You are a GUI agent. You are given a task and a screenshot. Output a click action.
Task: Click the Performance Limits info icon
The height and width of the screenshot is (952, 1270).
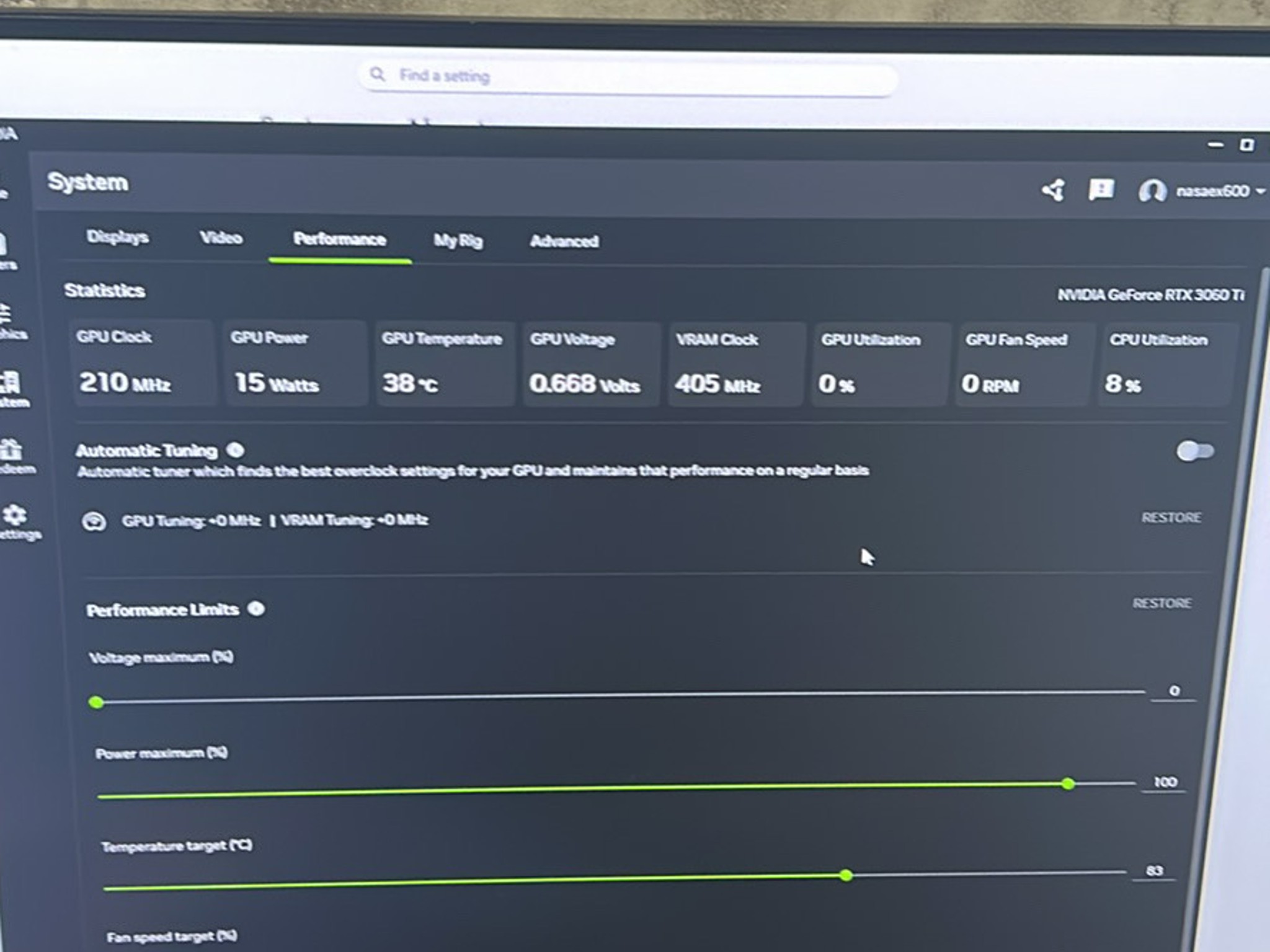256,609
